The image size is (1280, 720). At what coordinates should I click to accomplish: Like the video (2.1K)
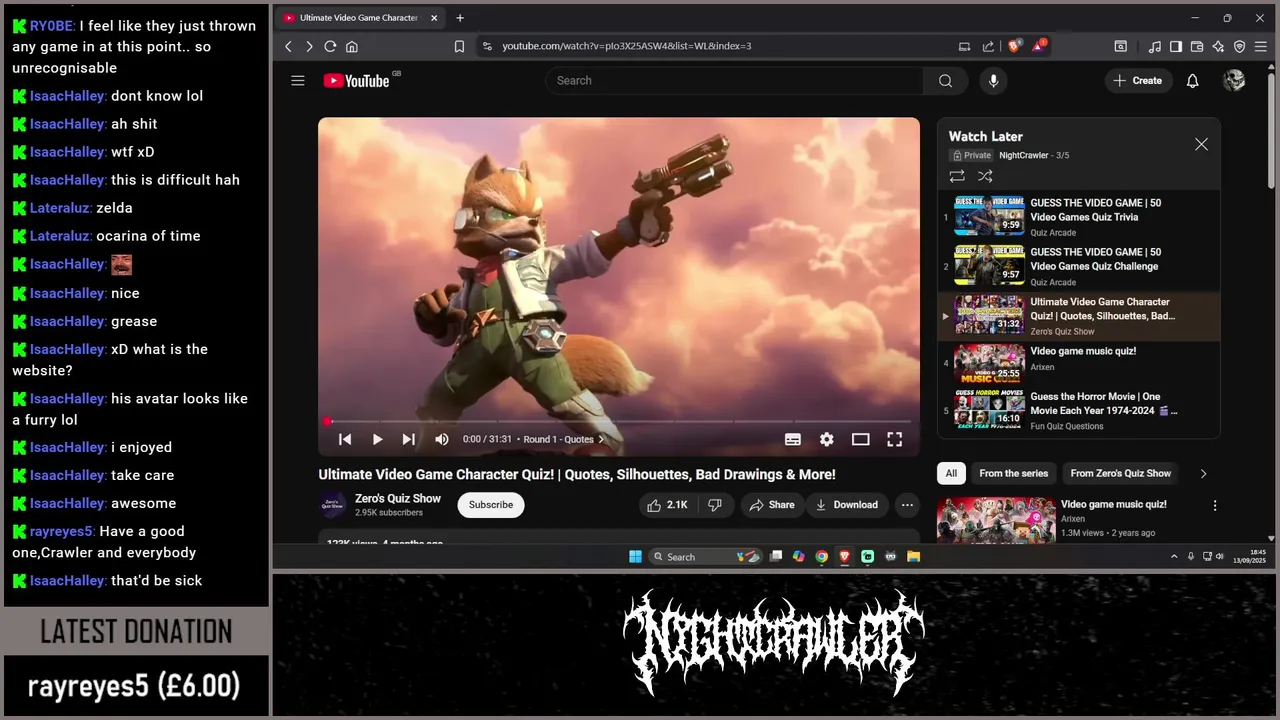coord(667,505)
